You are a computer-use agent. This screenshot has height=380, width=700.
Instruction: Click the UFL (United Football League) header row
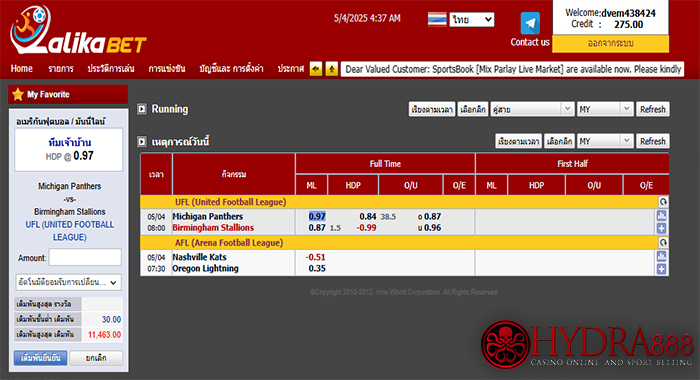tap(400, 202)
